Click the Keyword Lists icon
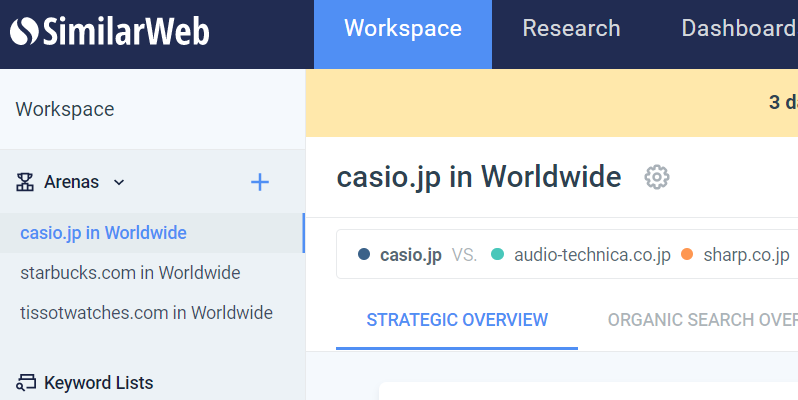The width and height of the screenshot is (798, 400). coord(26,383)
